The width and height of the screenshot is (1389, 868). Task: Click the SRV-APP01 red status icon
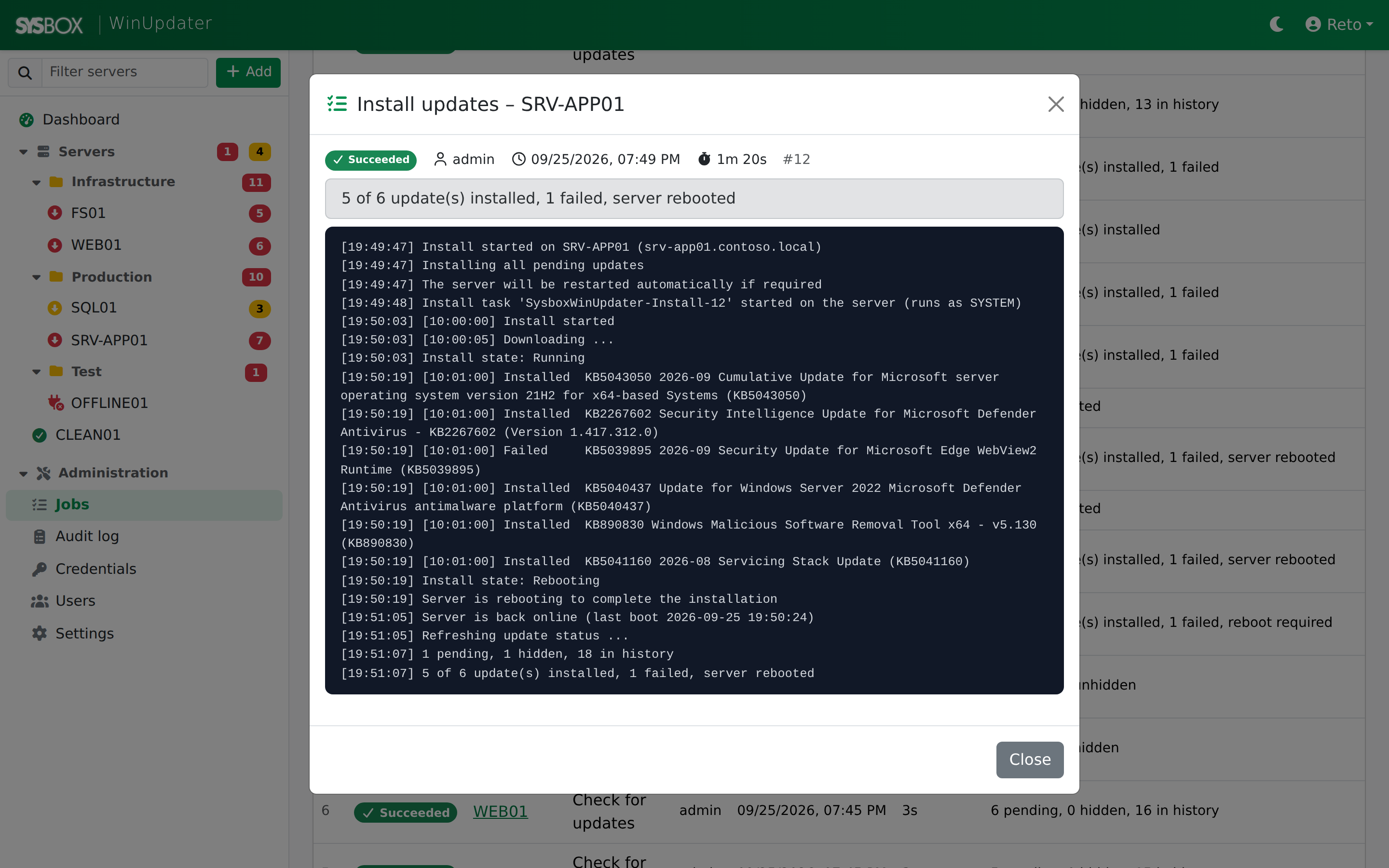click(x=55, y=340)
